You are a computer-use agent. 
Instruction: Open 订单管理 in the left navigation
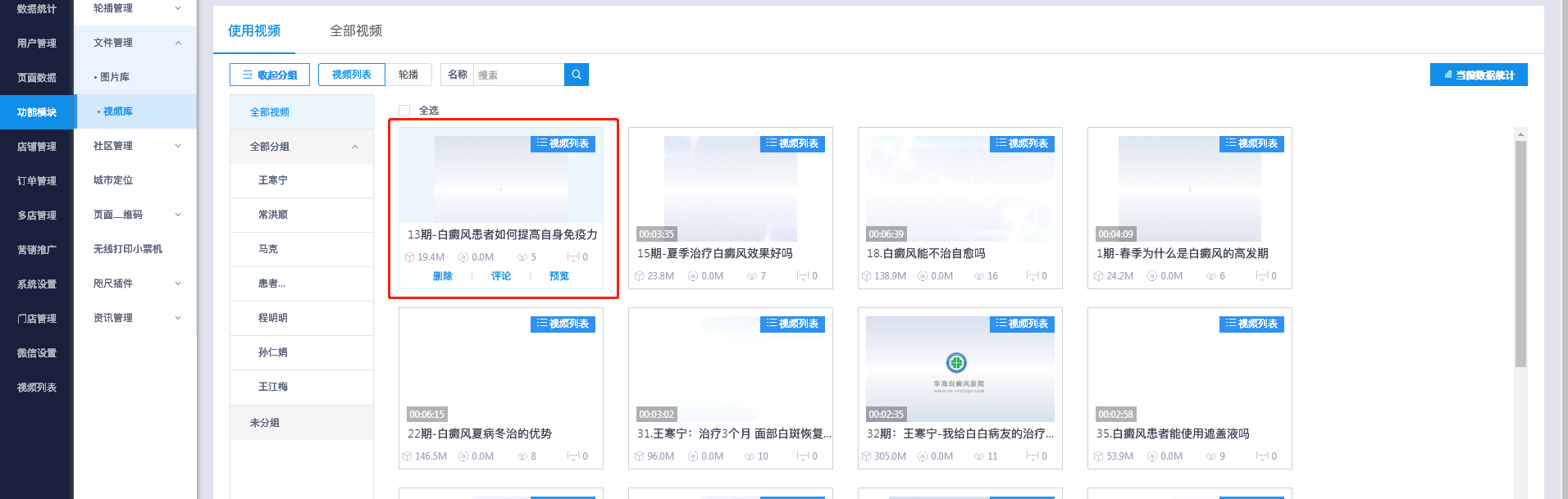coord(37,181)
